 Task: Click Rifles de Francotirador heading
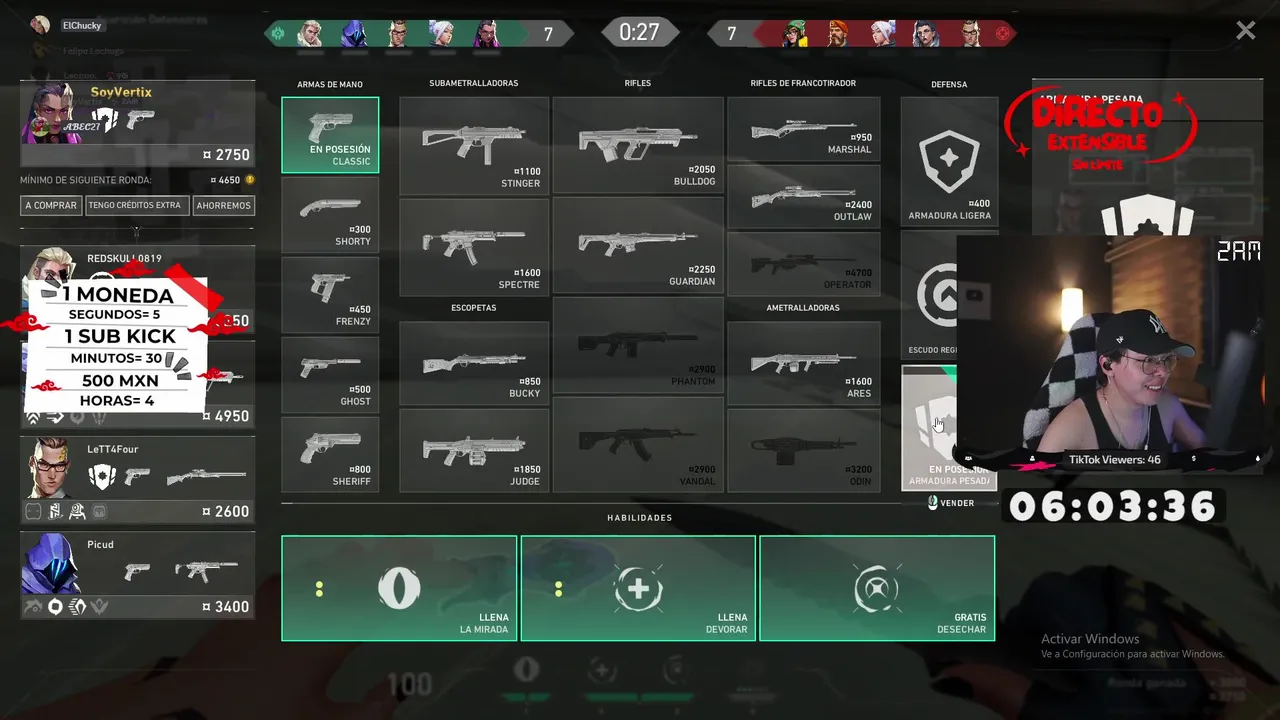[x=803, y=83]
